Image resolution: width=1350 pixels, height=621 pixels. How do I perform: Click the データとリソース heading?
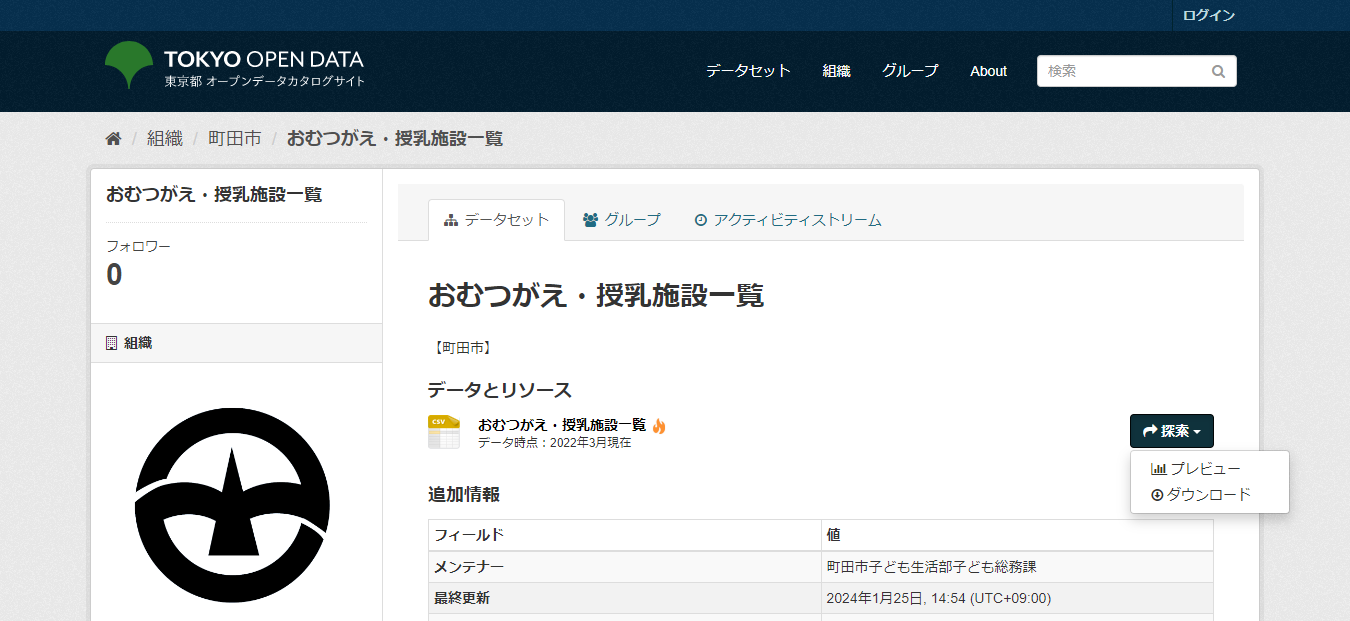[500, 390]
